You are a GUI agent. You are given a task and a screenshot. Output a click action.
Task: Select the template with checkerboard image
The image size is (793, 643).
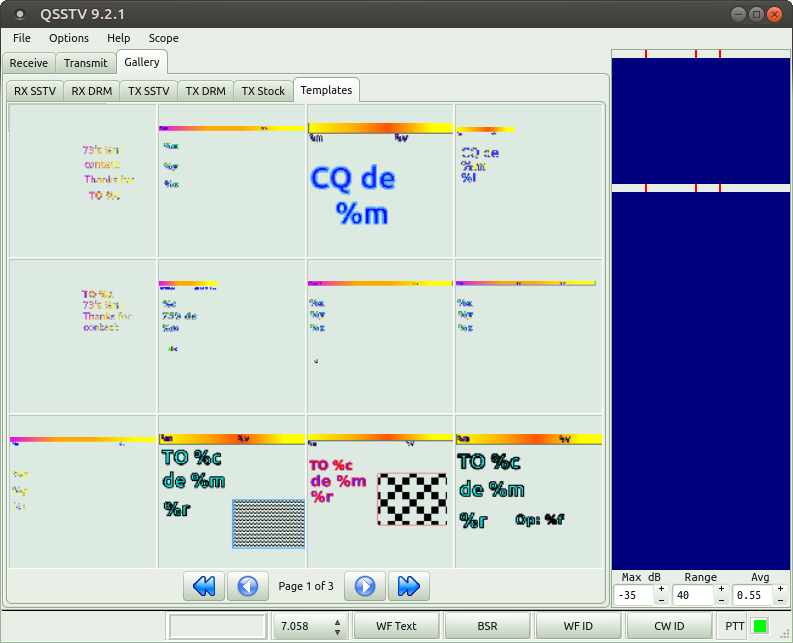pos(380,491)
